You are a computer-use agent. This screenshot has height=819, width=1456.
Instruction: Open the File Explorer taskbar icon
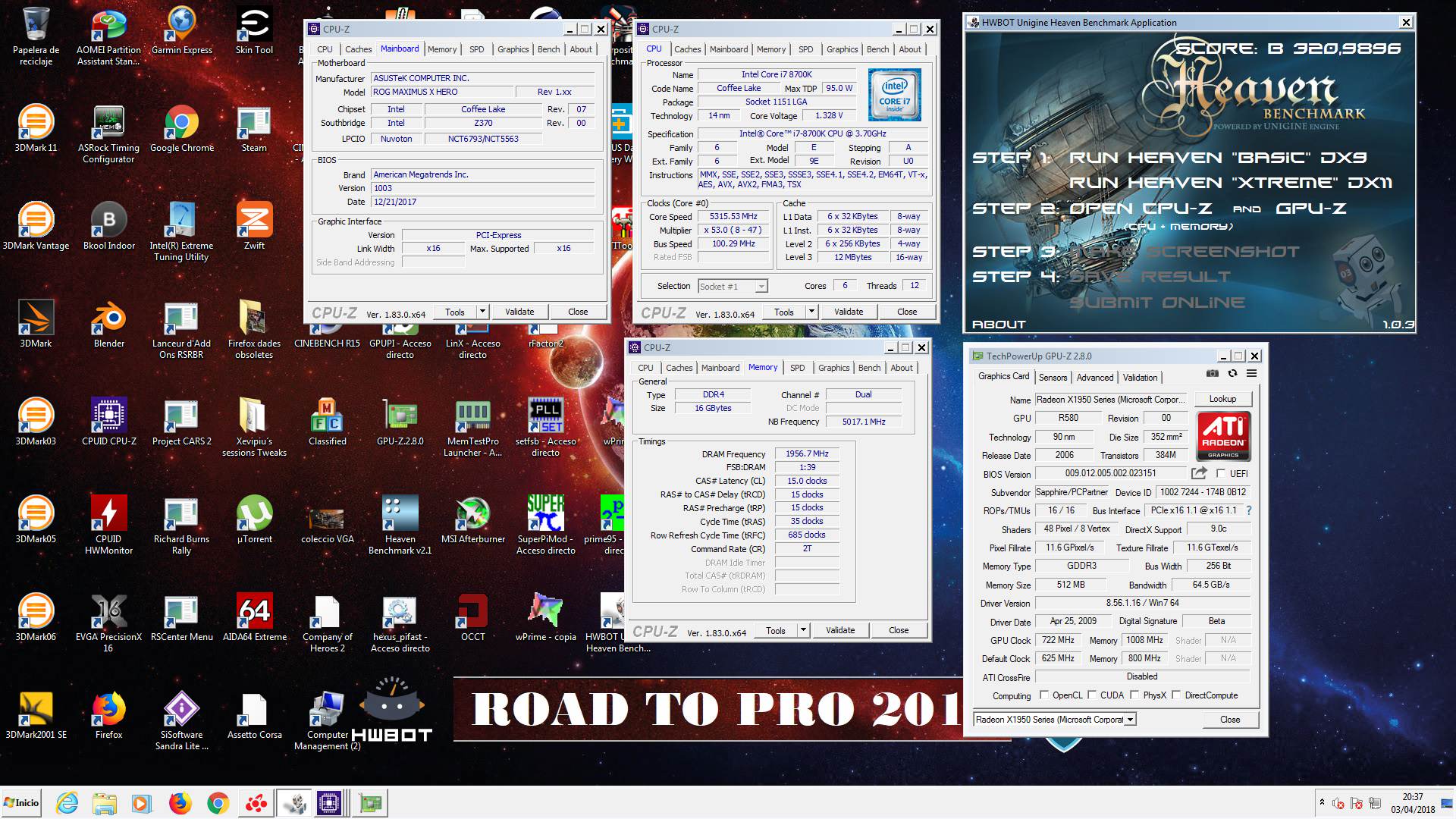[105, 803]
